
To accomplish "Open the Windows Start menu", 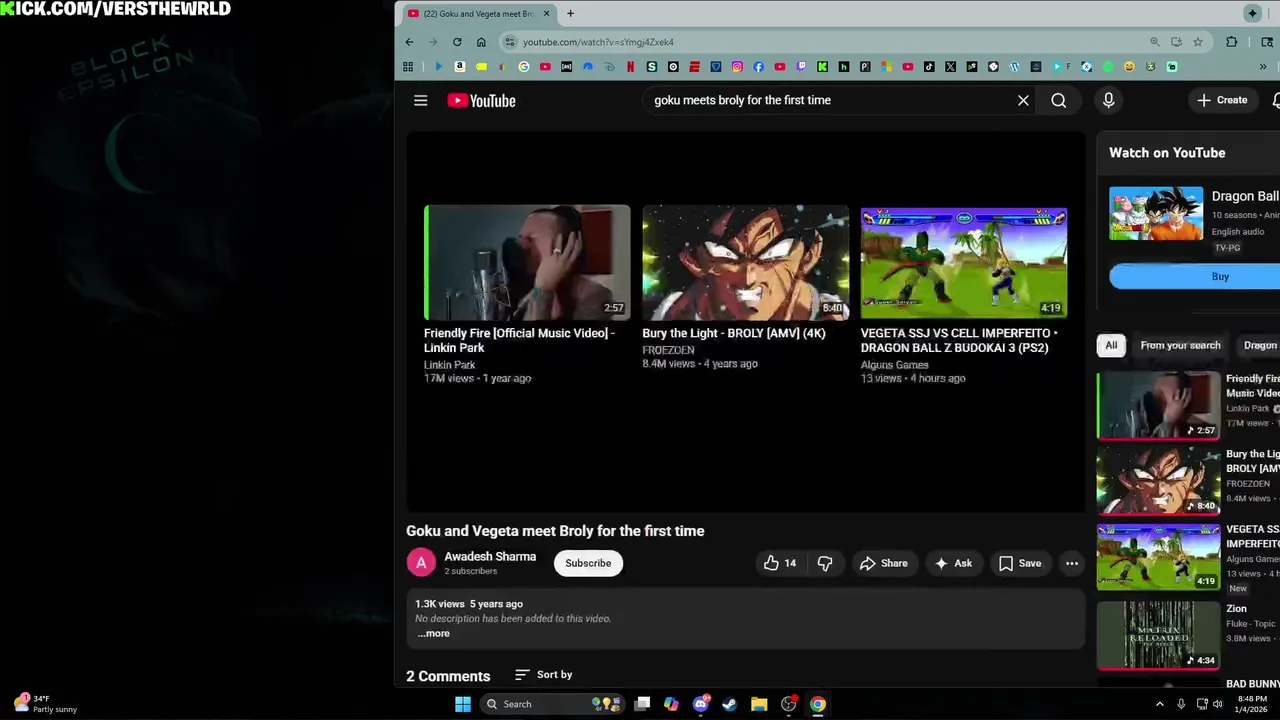I will [x=462, y=704].
